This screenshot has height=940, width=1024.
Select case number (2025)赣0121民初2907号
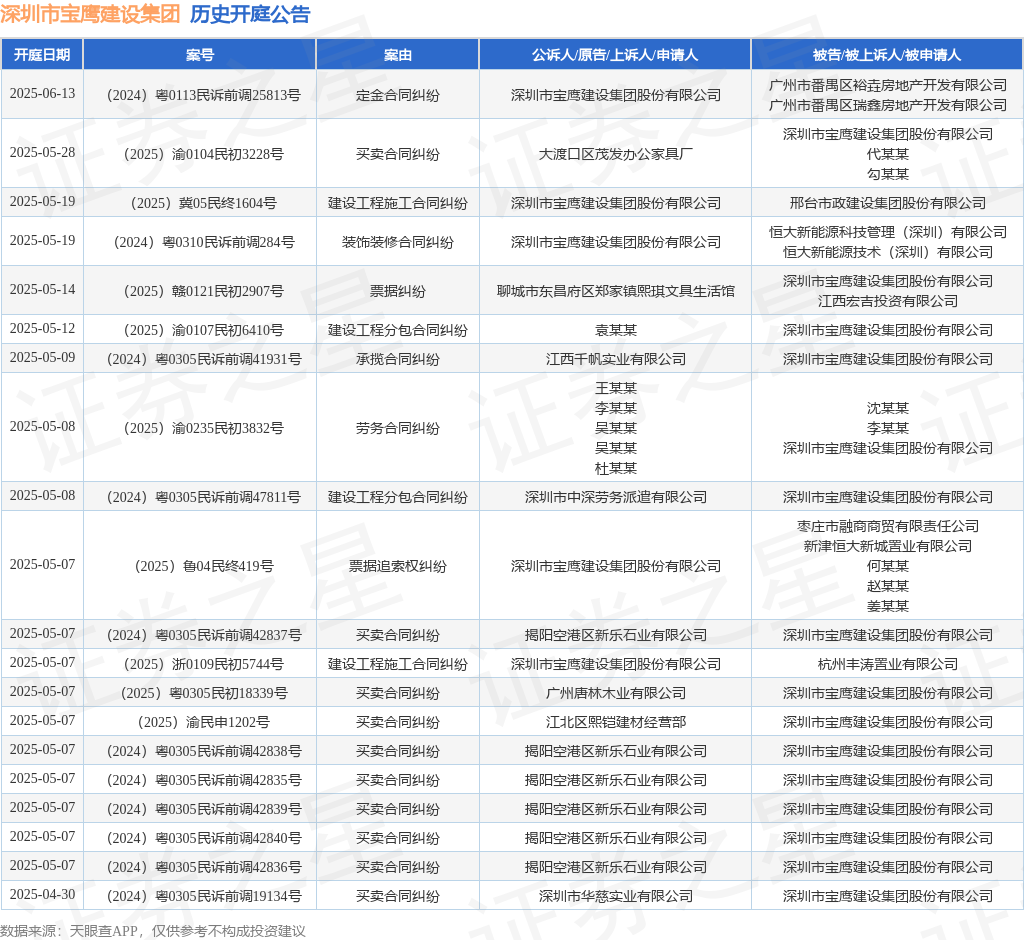pos(204,291)
